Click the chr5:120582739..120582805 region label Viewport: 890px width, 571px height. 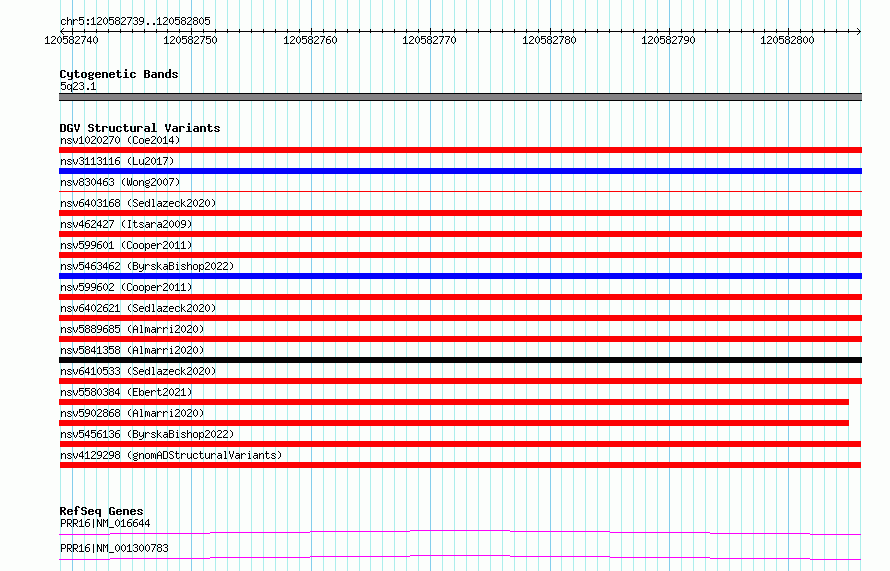coord(135,21)
